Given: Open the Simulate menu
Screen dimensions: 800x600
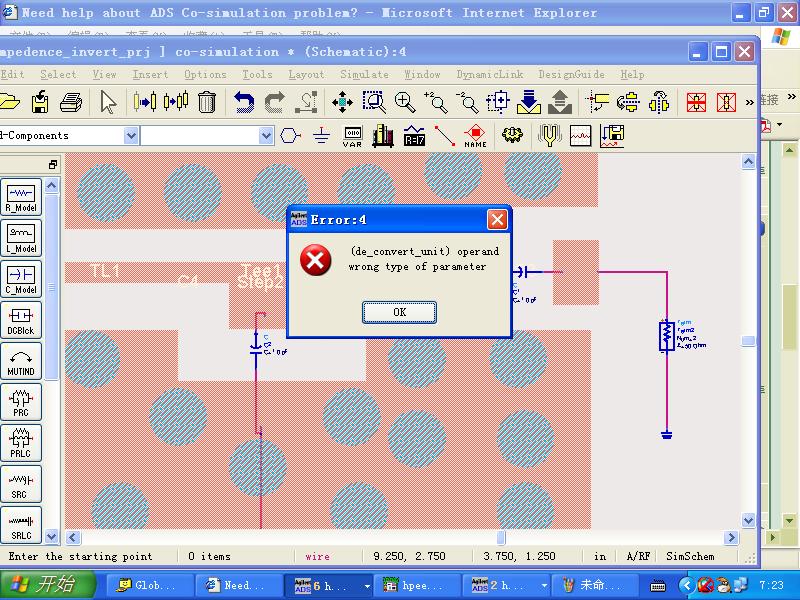Looking at the screenshot, I should (x=364, y=74).
